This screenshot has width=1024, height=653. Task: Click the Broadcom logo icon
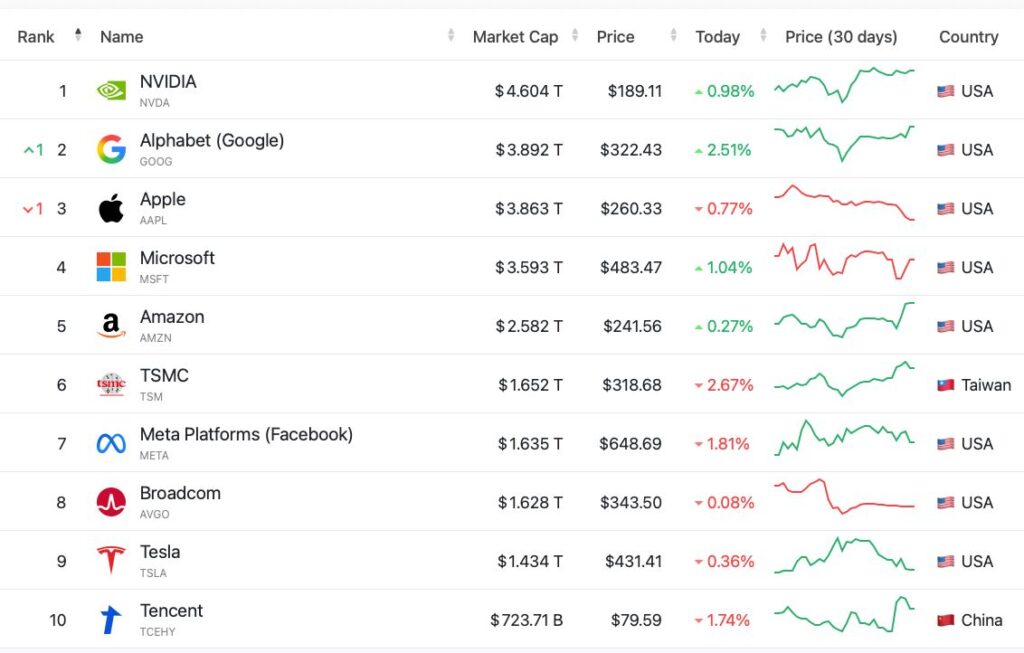point(111,502)
